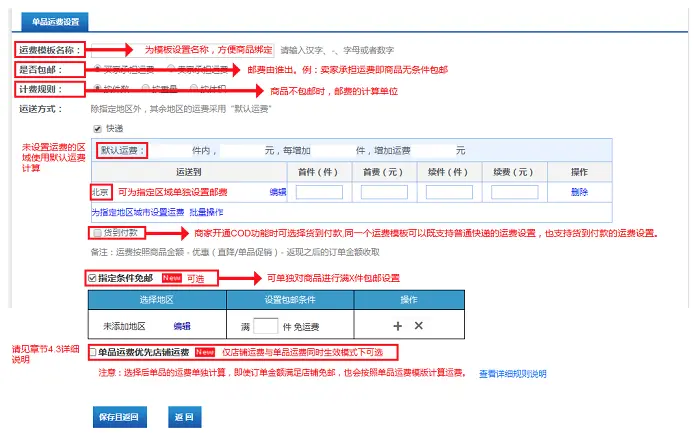Click the plus icon to add a free-shipping row
The image size is (695, 433).
pos(398,326)
